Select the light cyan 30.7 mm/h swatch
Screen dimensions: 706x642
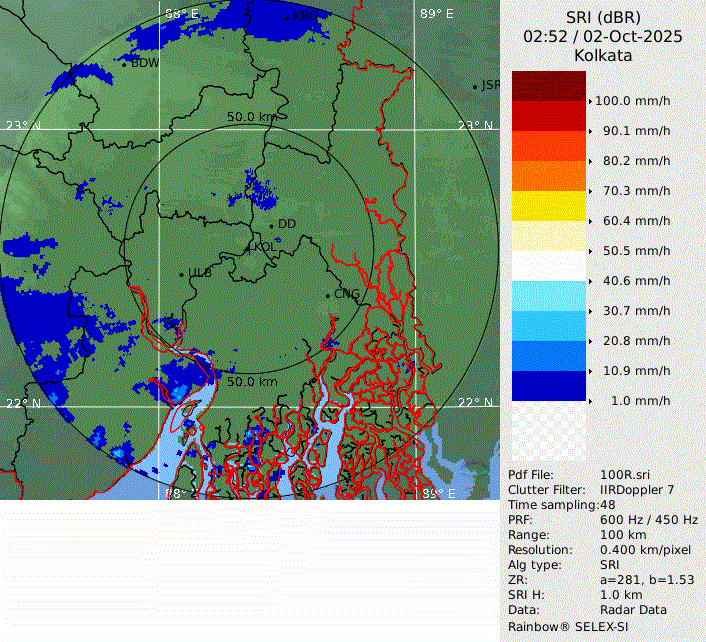548,296
